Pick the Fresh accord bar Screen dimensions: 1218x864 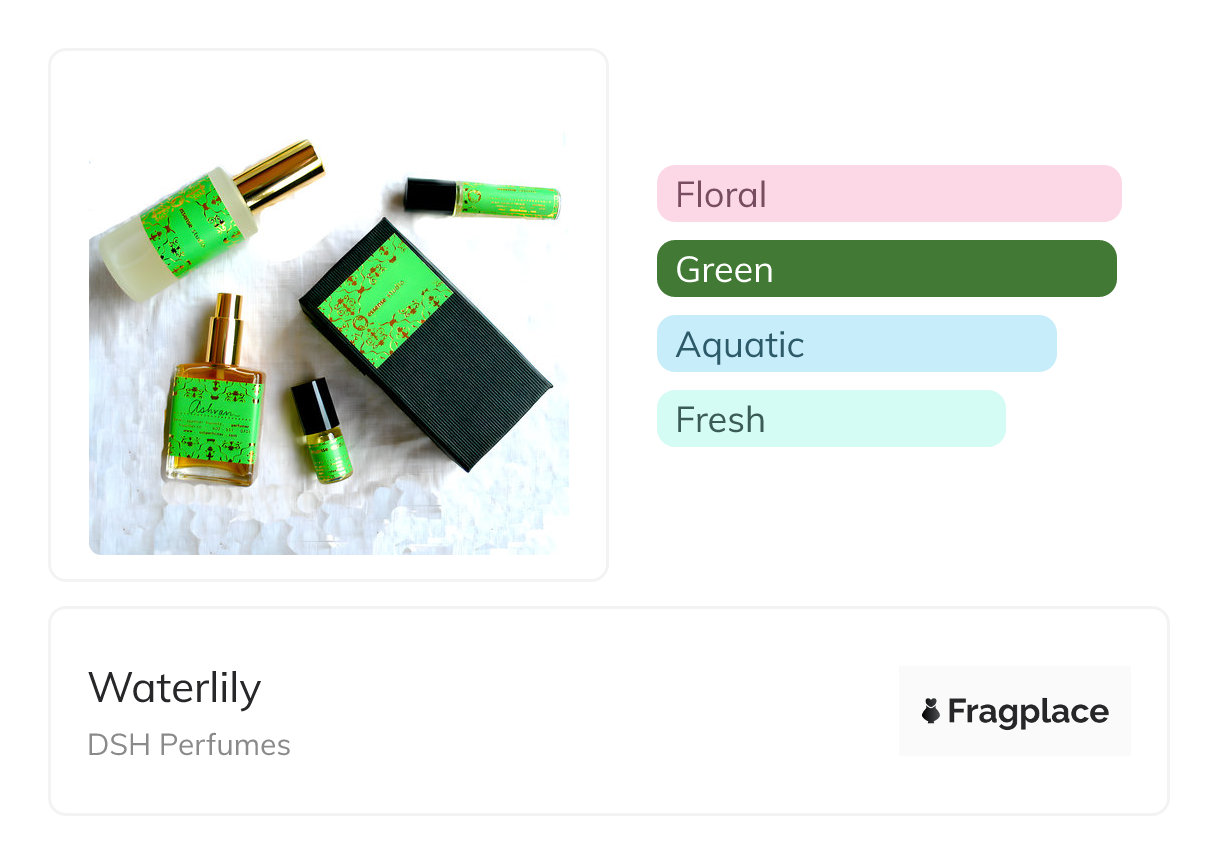(830, 419)
